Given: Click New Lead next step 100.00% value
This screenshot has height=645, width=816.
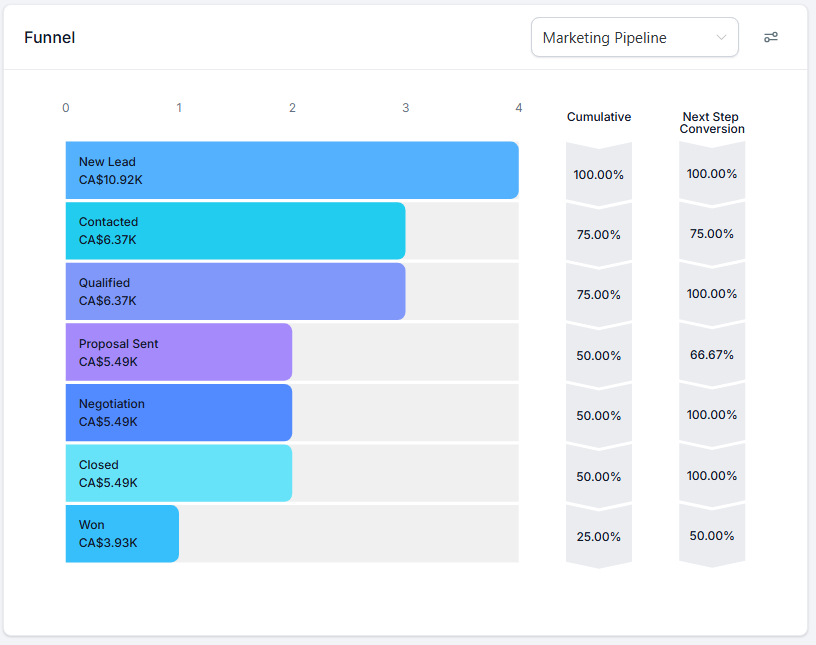Looking at the screenshot, I should [711, 173].
